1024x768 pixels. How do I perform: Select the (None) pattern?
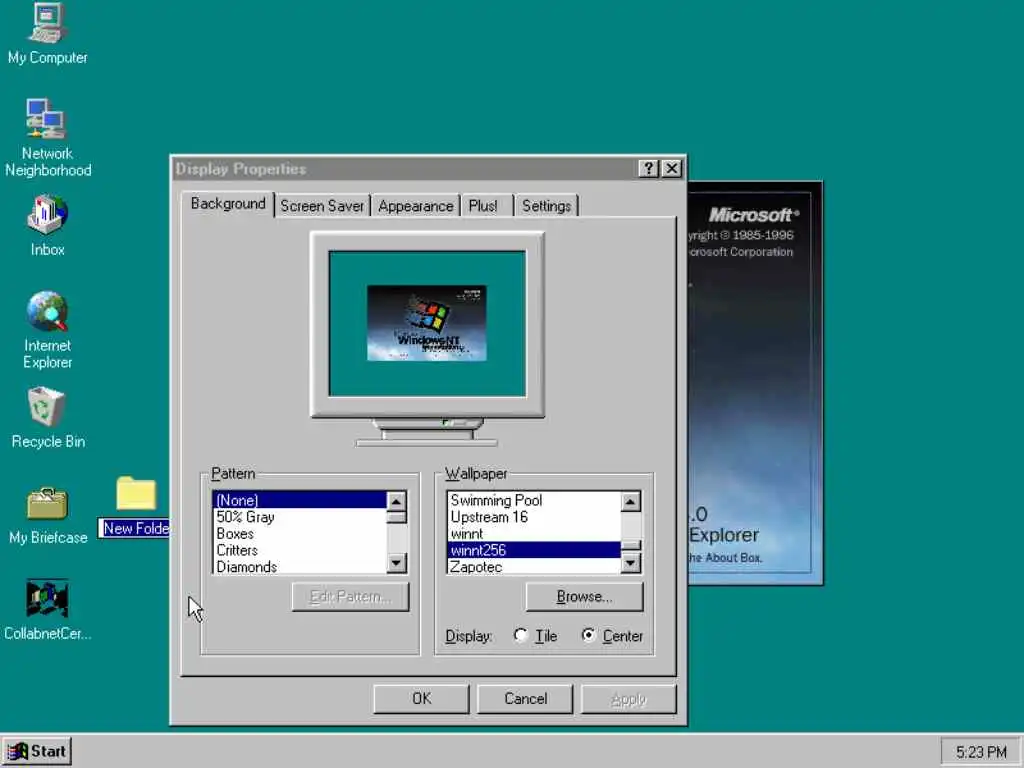click(x=300, y=500)
